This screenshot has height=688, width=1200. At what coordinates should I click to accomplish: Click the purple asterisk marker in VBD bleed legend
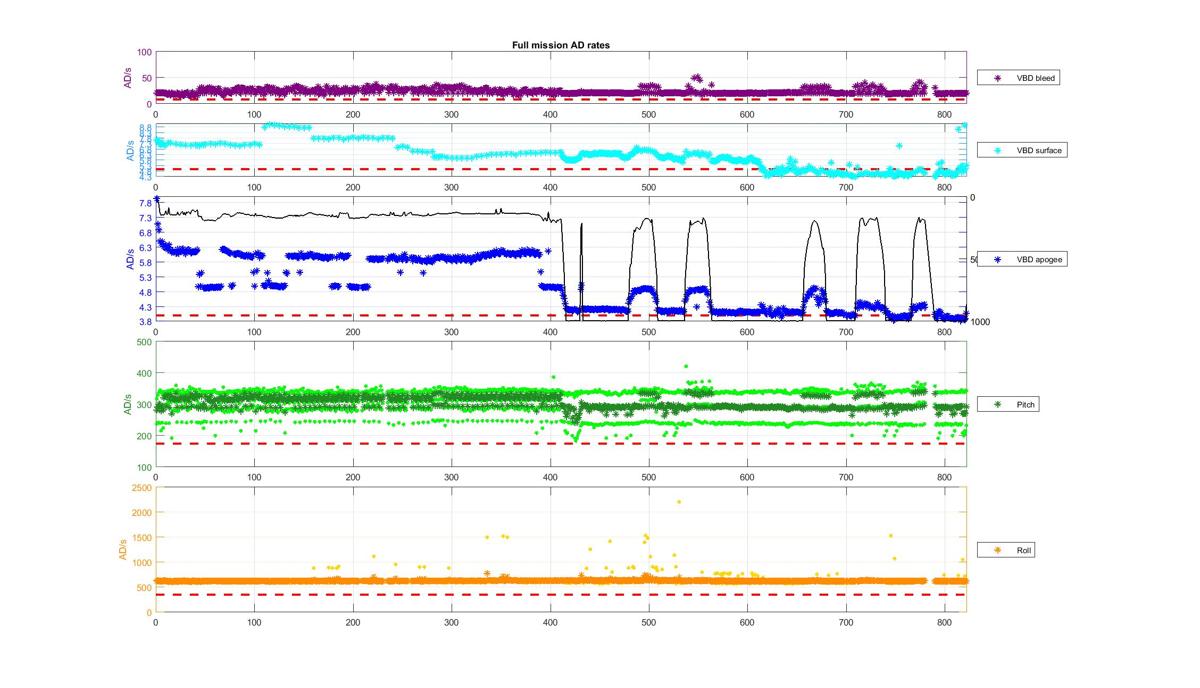pyautogui.click(x=997, y=77)
